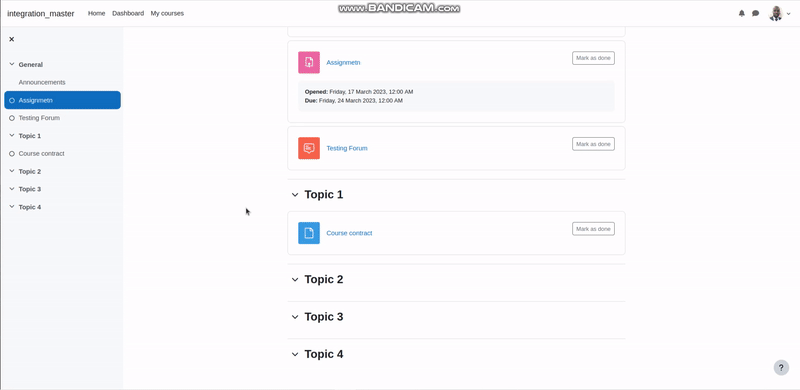Open the messaging speech bubble icon

pyautogui.click(x=756, y=13)
